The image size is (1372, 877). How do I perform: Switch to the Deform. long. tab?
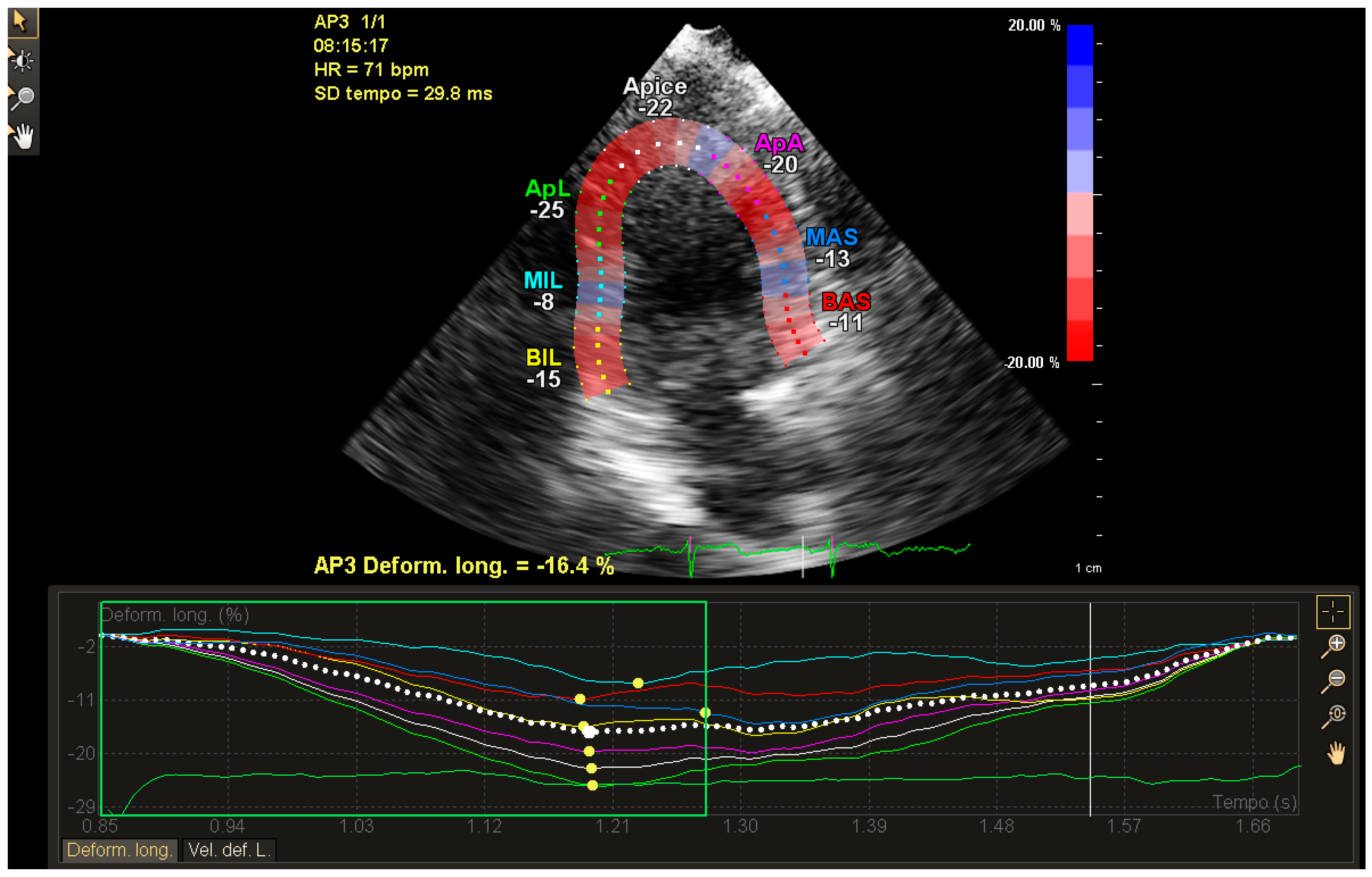[119, 850]
